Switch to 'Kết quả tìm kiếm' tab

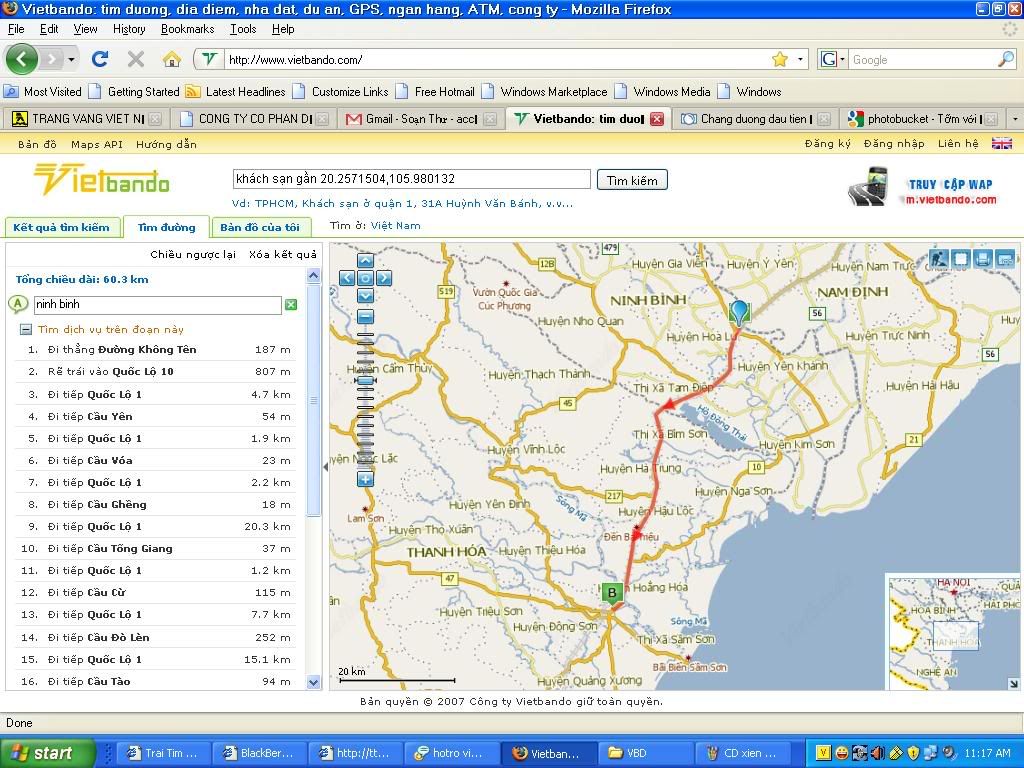click(62, 227)
